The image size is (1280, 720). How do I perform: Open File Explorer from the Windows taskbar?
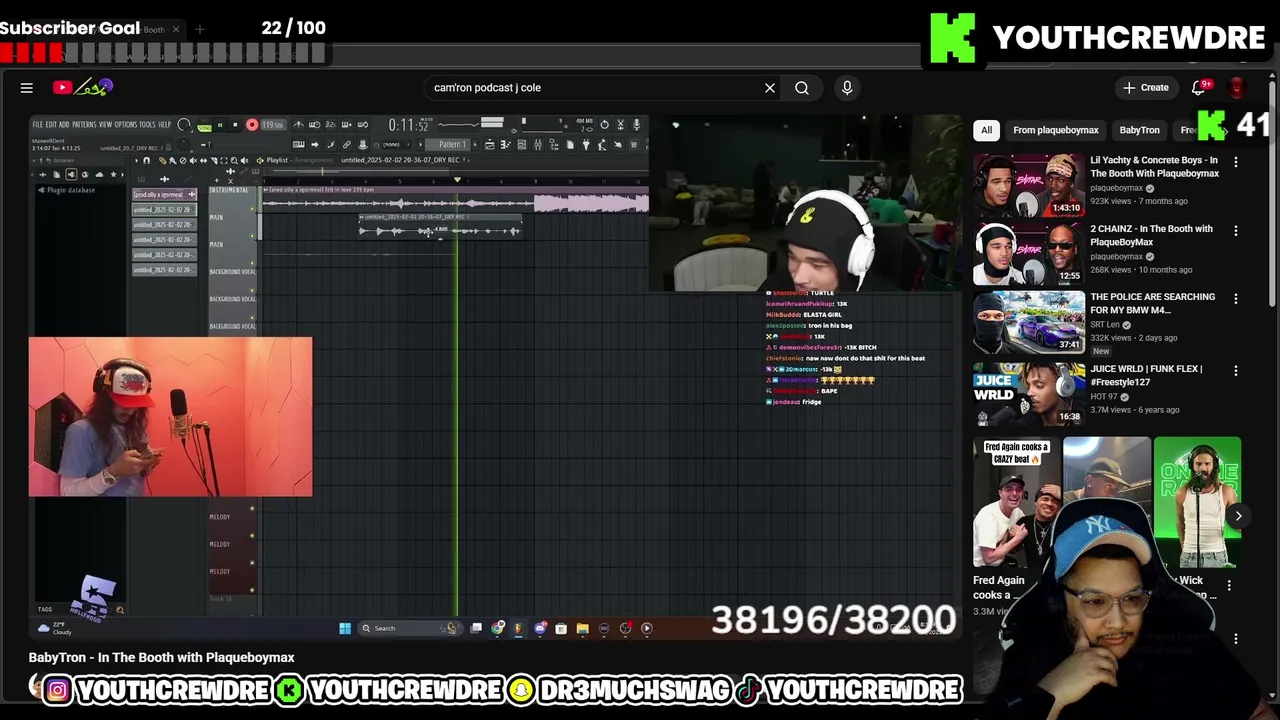pos(582,628)
